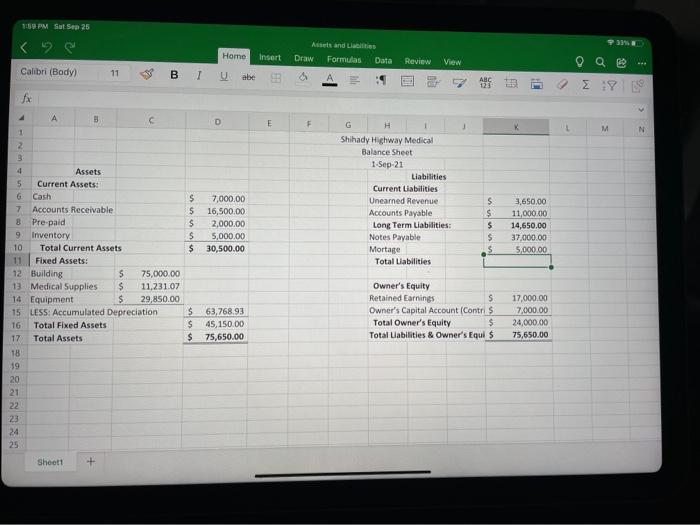Open the Tell Me lightbulb
This screenshot has width=700, height=525.
tap(579, 62)
